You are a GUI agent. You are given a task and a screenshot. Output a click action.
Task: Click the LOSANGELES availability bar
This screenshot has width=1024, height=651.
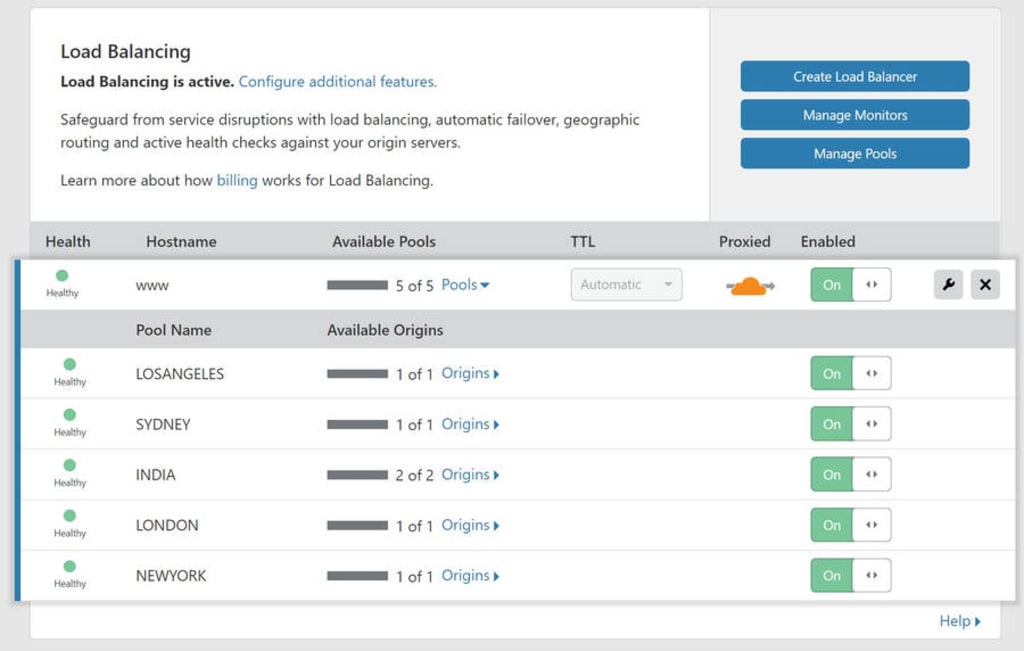pyautogui.click(x=357, y=374)
